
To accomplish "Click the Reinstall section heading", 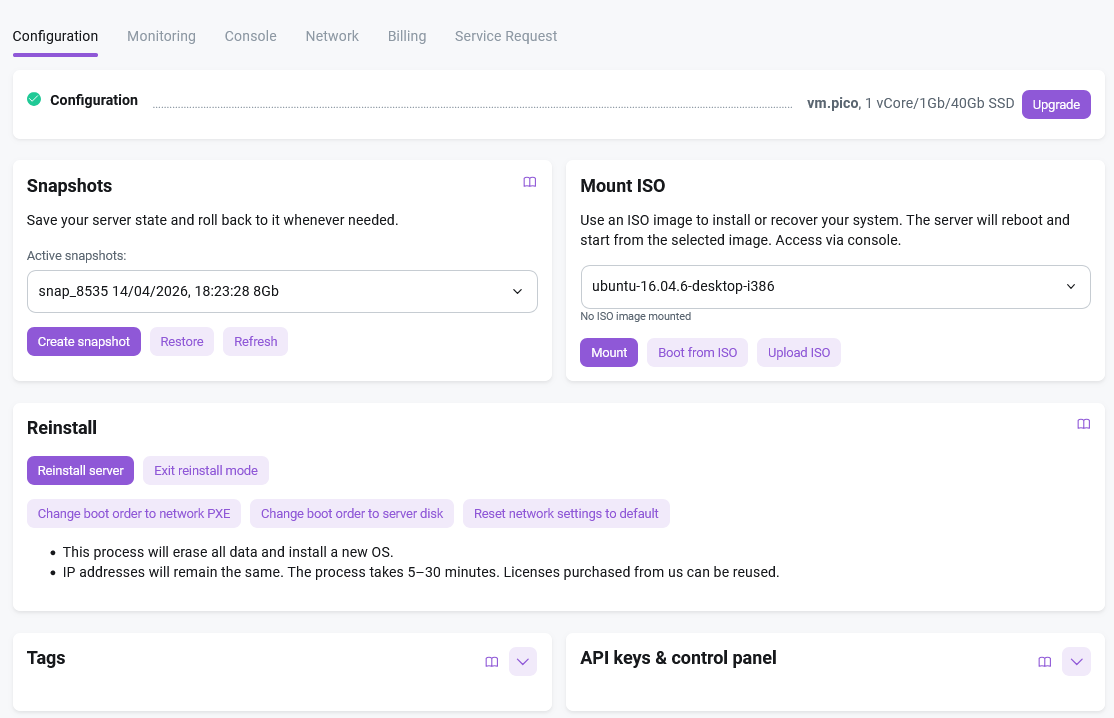I will click(x=62, y=428).
